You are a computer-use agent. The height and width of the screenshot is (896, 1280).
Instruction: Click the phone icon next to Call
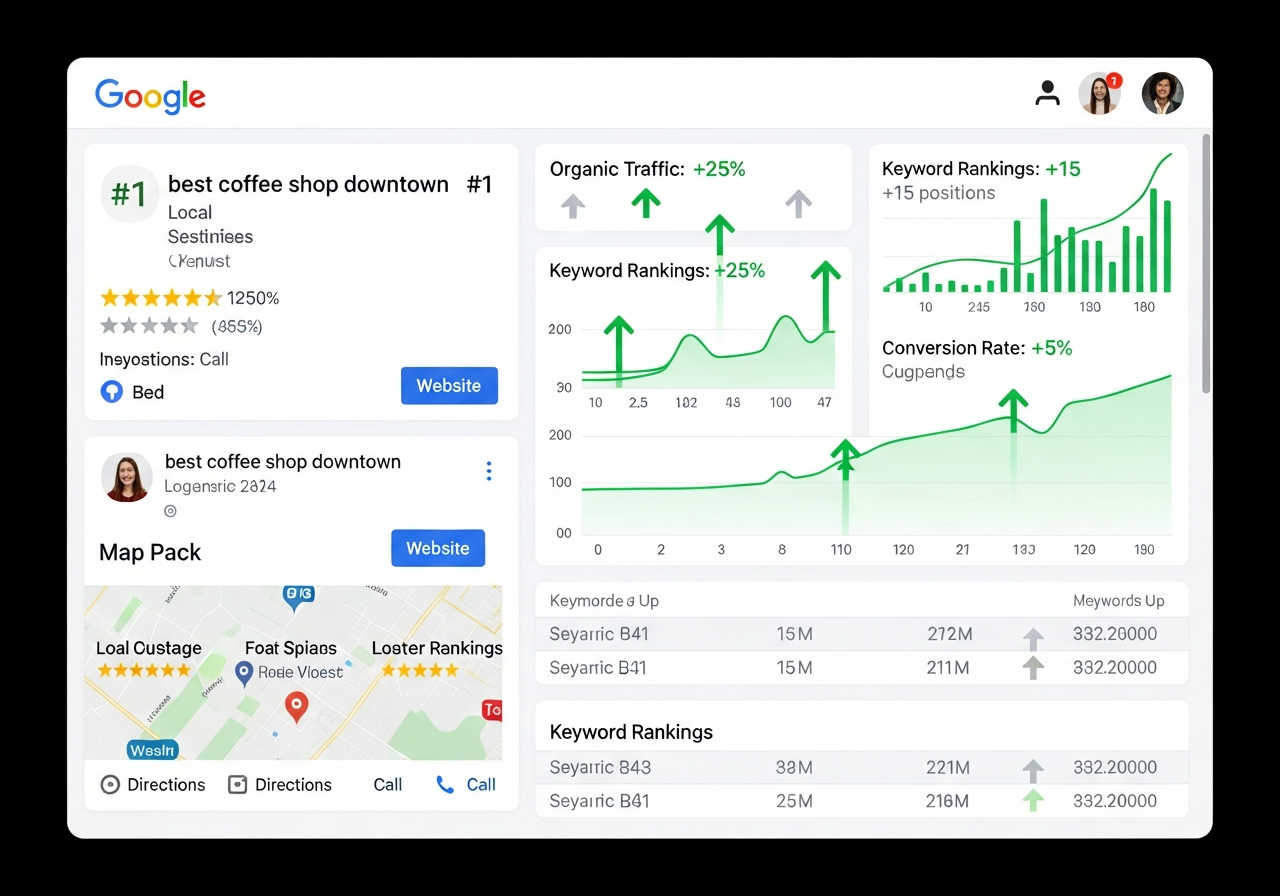click(x=442, y=784)
